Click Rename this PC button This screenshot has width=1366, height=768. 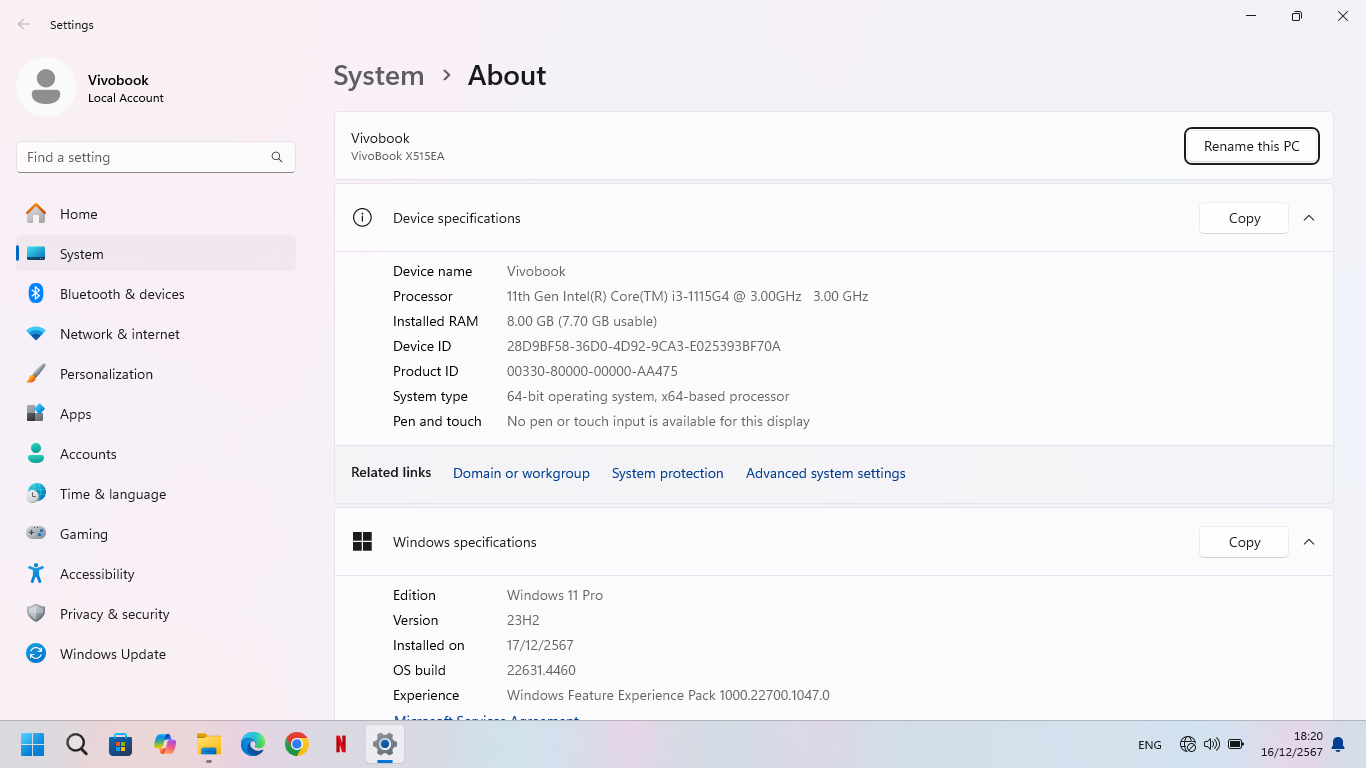[1252, 146]
